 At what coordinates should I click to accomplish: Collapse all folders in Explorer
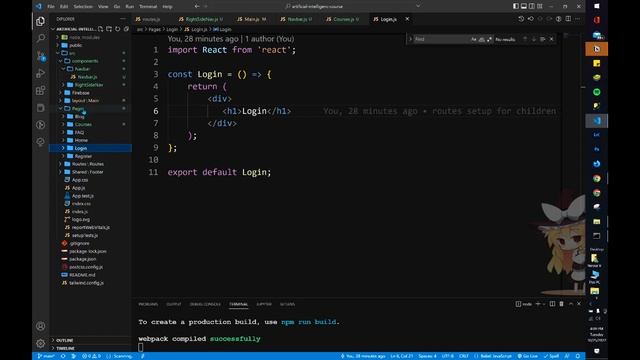point(126,29)
